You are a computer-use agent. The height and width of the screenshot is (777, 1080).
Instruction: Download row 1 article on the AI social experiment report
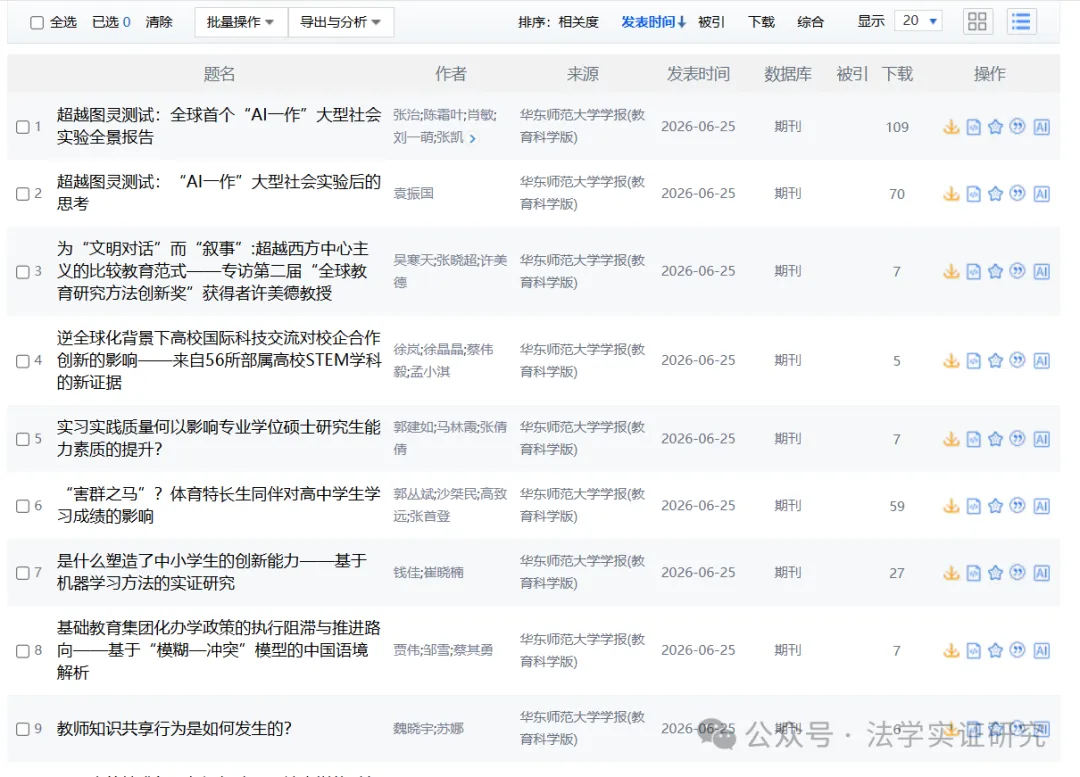pyautogui.click(x=951, y=127)
